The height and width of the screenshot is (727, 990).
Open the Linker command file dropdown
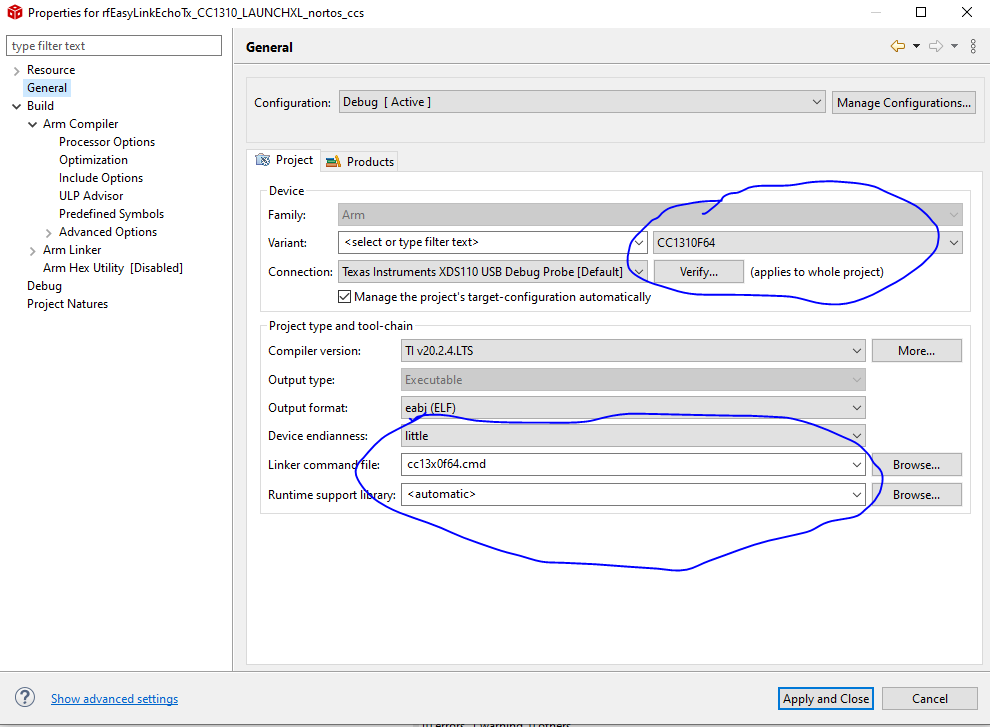(x=856, y=464)
